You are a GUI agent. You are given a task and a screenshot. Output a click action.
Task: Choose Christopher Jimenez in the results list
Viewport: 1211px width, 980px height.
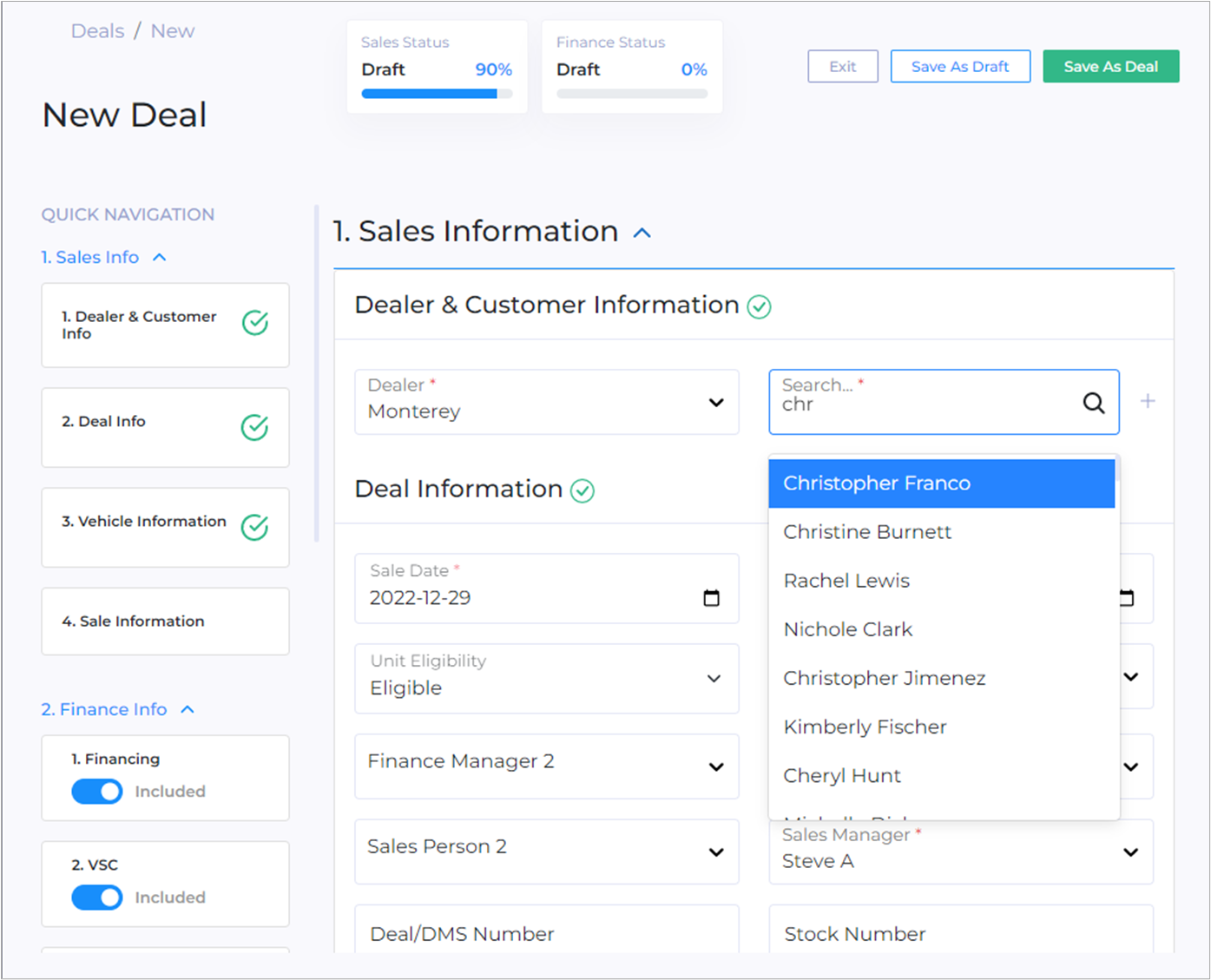tap(884, 678)
